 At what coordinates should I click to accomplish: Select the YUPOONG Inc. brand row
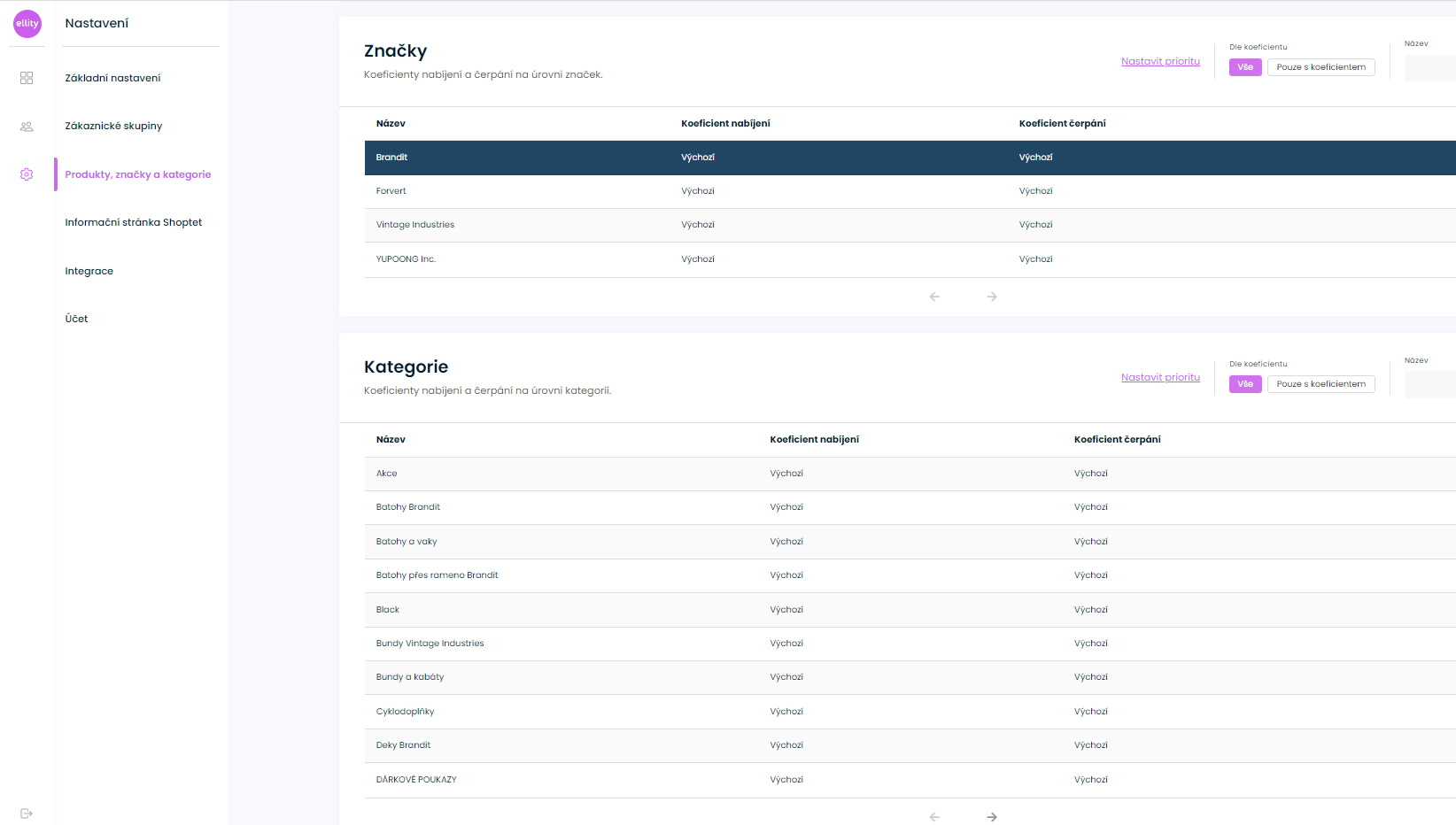(x=910, y=259)
